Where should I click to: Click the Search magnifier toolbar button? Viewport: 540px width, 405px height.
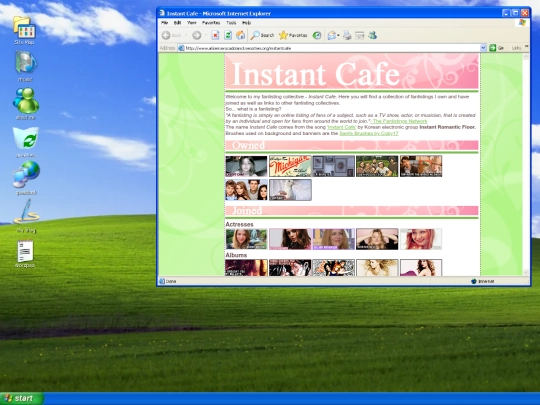coord(262,35)
